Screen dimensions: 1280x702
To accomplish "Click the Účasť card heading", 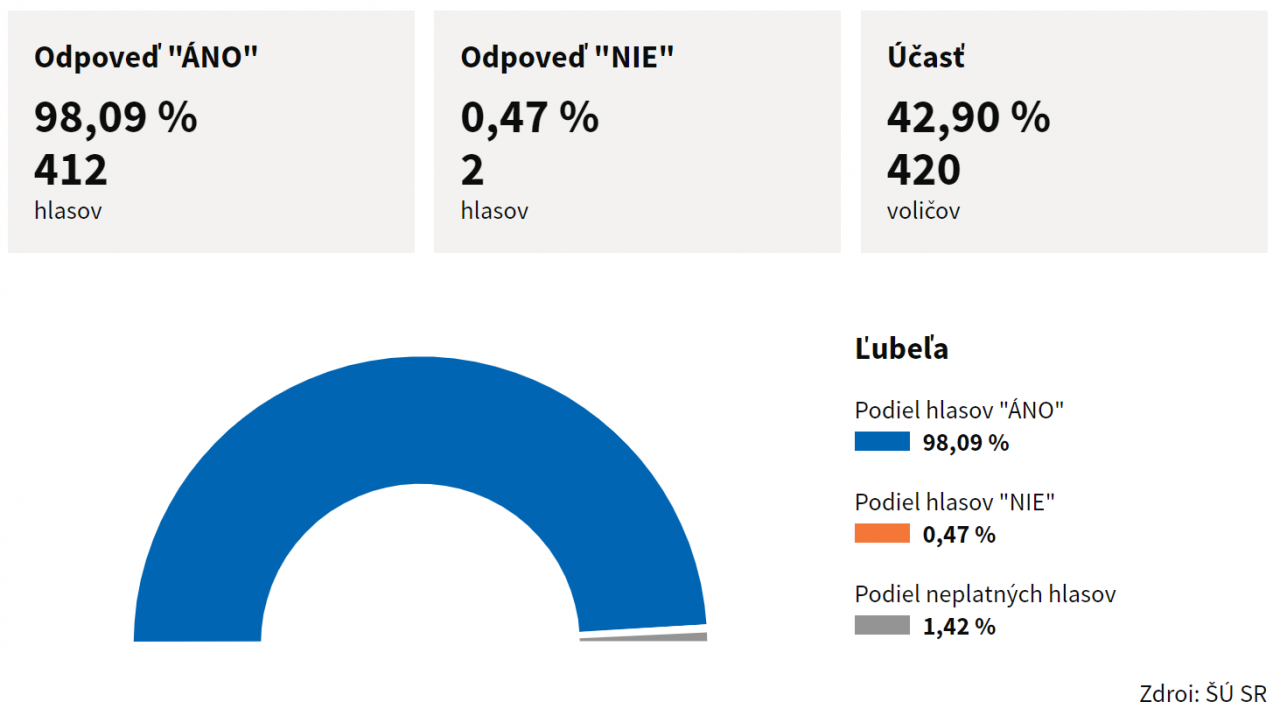I will pos(926,57).
